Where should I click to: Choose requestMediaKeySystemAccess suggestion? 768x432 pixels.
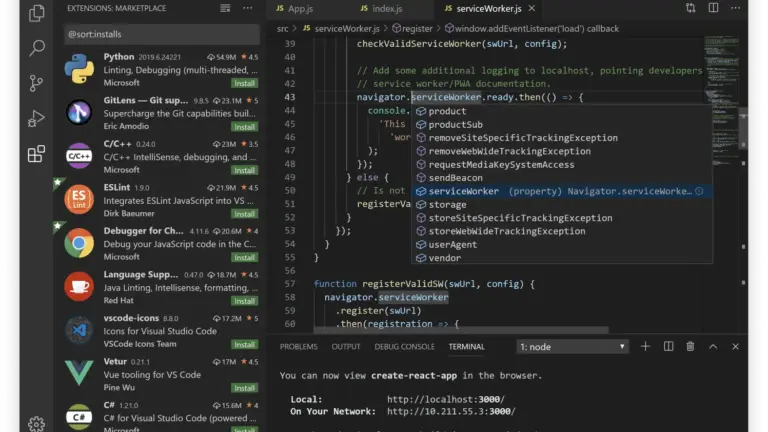[x=562, y=165]
